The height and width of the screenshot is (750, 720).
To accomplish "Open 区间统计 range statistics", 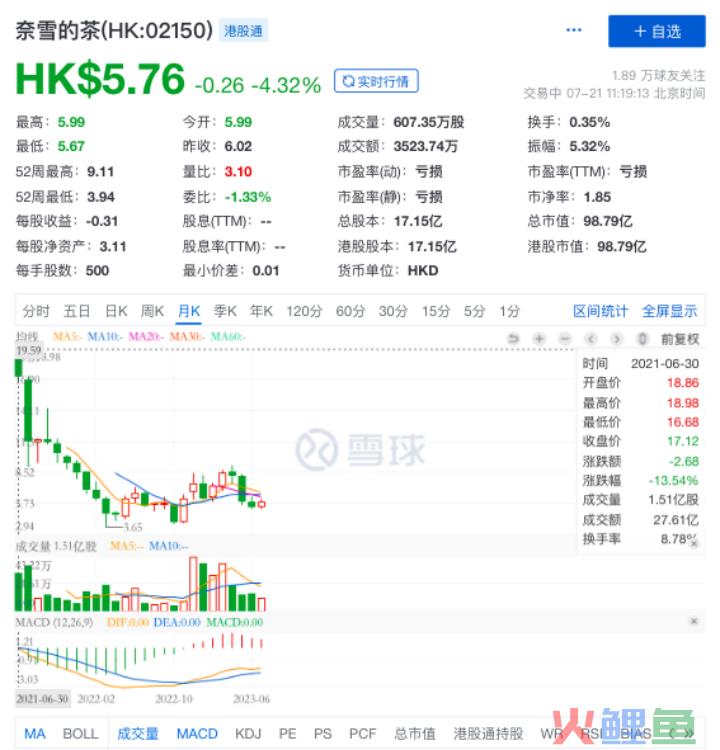I will (600, 311).
